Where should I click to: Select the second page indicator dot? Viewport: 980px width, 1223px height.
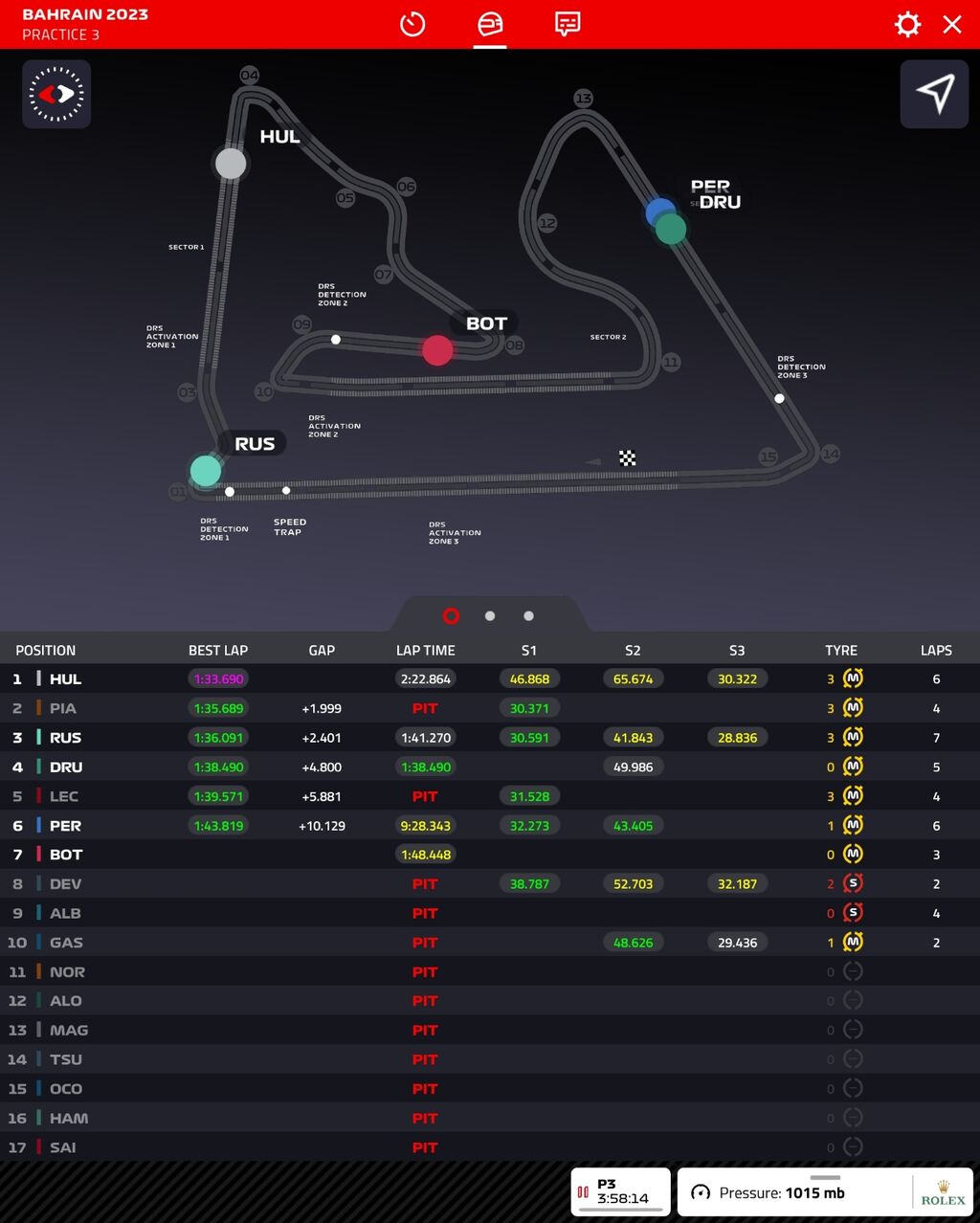tap(490, 616)
